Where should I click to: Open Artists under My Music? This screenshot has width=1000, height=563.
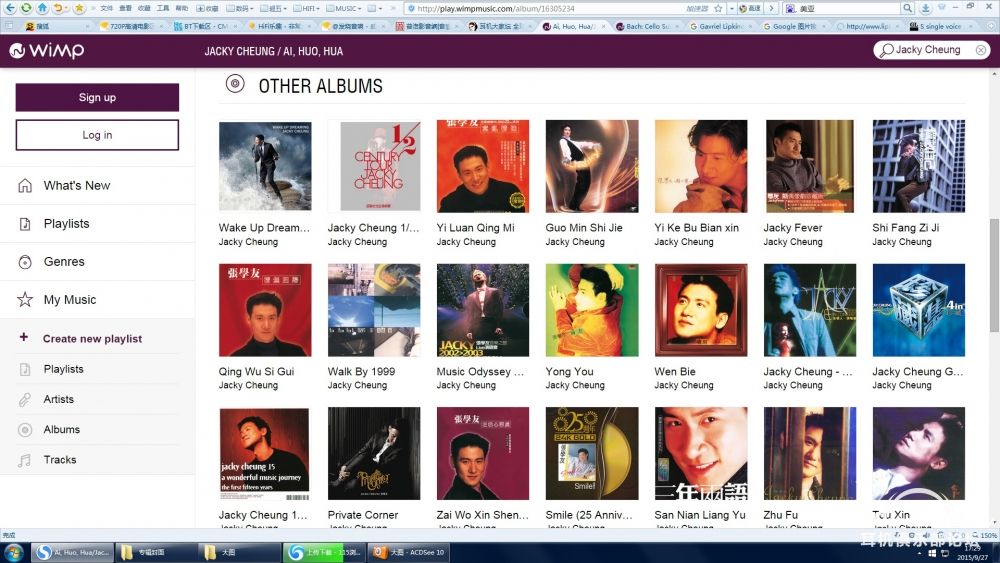point(97,399)
